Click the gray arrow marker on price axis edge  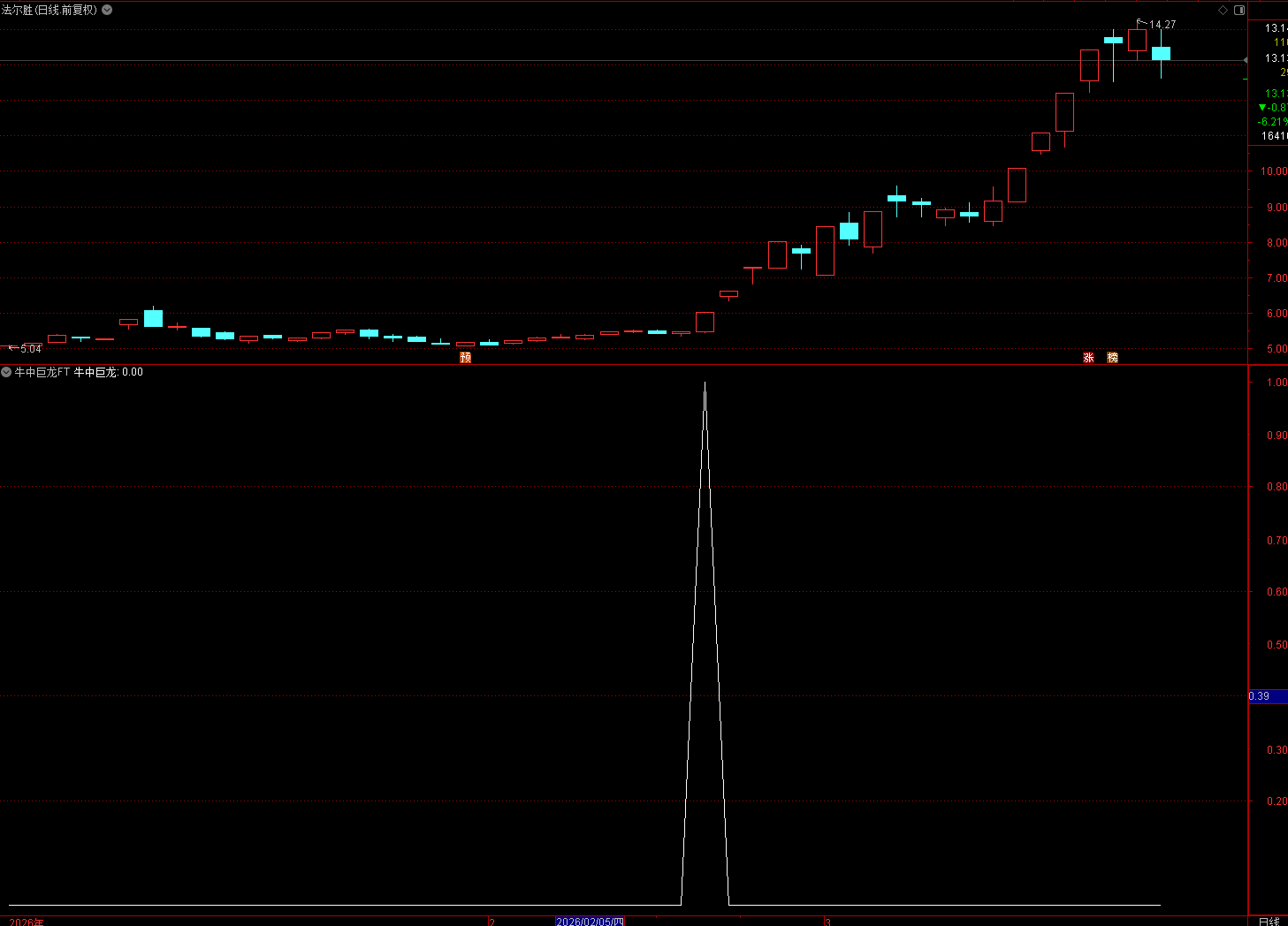click(x=1246, y=60)
